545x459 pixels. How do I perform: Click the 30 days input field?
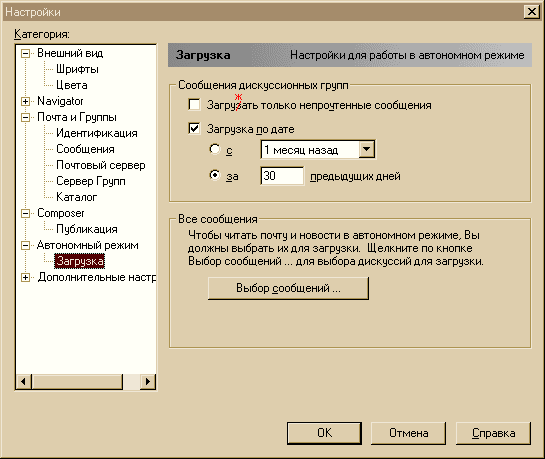(x=282, y=176)
